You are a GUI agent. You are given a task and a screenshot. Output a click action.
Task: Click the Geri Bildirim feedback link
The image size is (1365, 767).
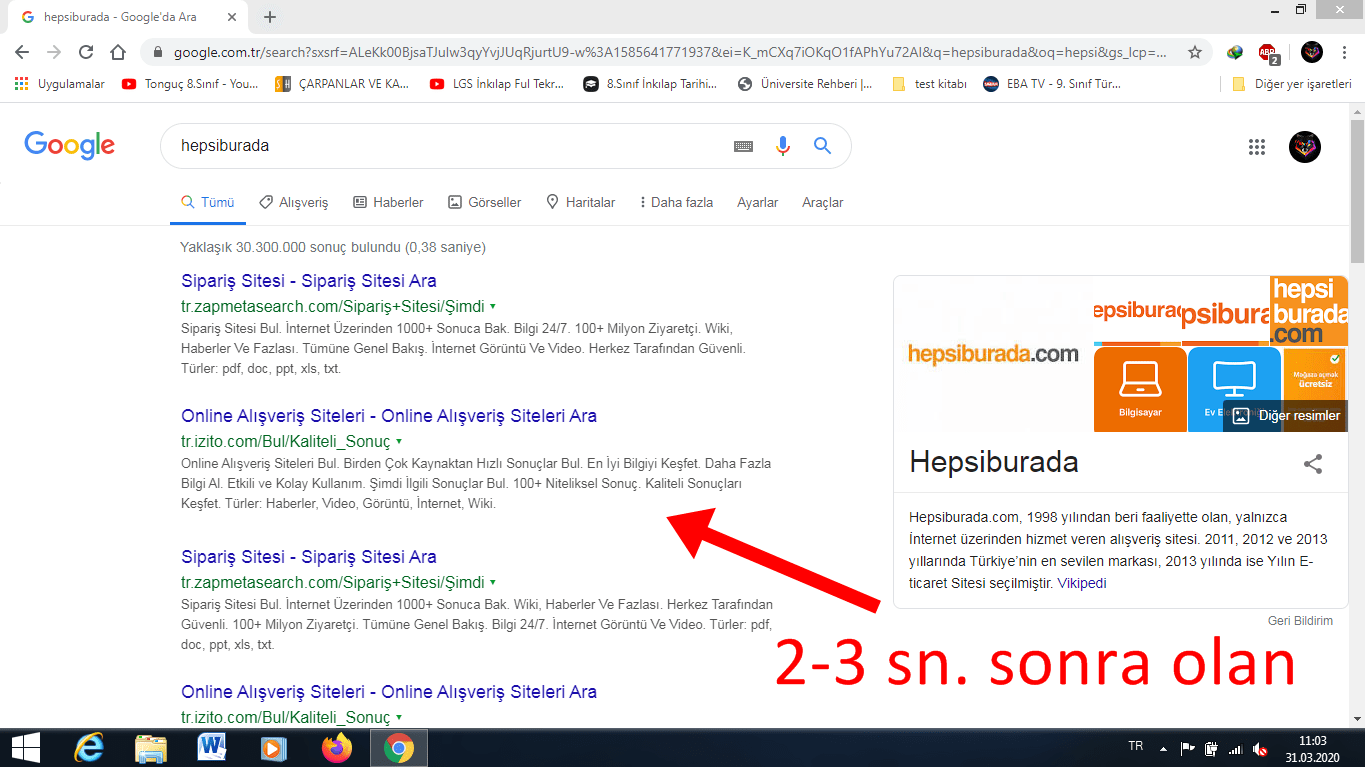pyautogui.click(x=1300, y=621)
